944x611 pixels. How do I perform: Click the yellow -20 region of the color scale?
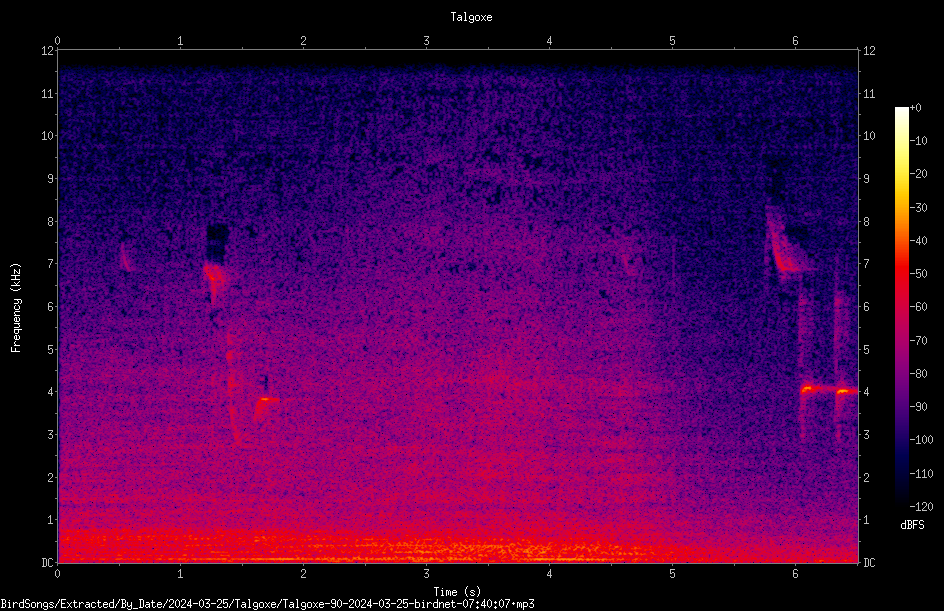901,174
